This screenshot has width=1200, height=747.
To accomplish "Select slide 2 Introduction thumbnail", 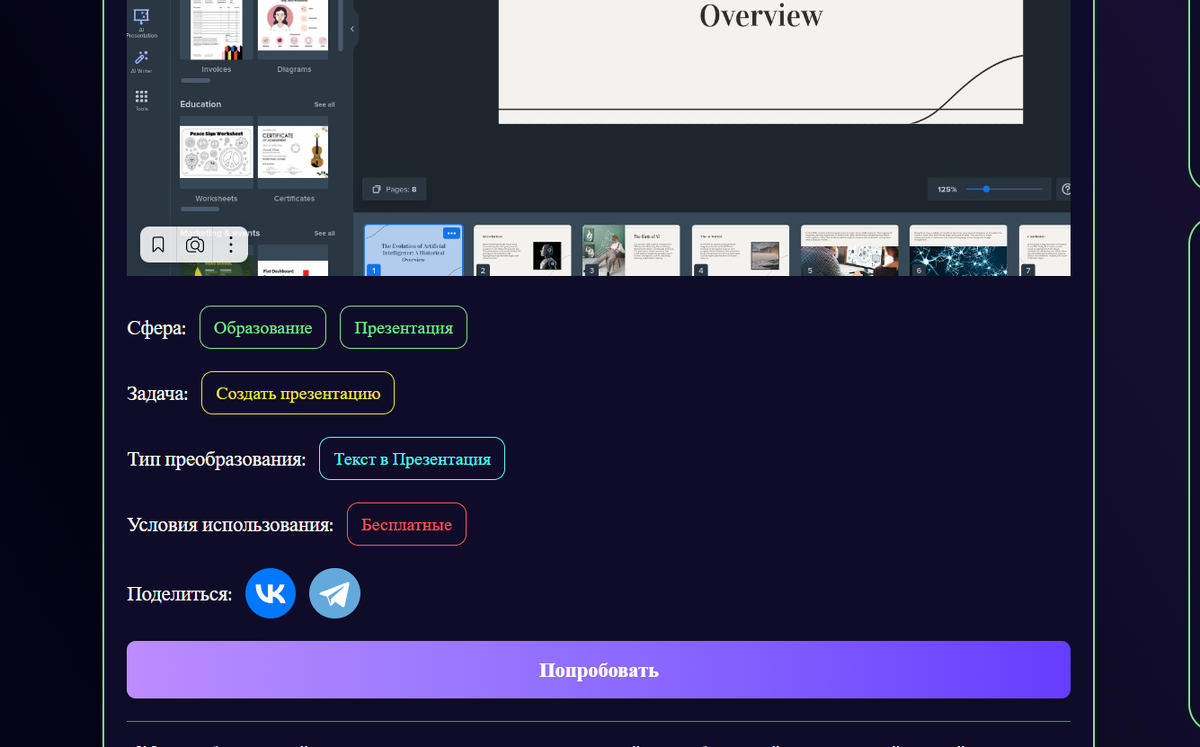I will (x=522, y=251).
